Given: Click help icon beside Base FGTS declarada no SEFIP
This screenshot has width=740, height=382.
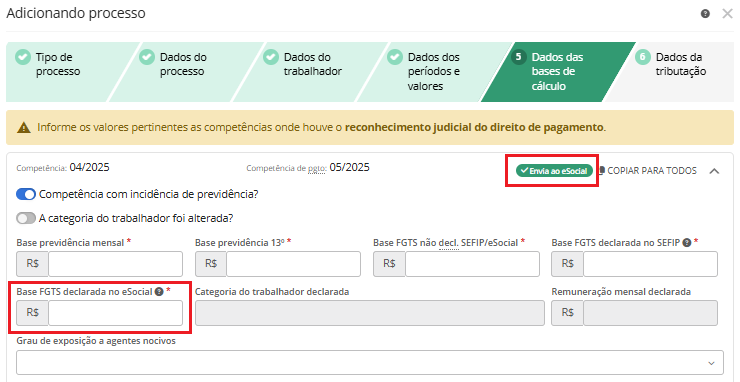Looking at the screenshot, I should tap(687, 243).
